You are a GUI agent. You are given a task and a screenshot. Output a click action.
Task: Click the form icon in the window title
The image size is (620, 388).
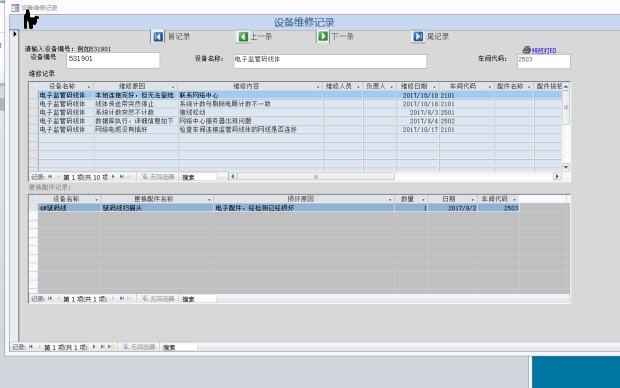[x=15, y=8]
